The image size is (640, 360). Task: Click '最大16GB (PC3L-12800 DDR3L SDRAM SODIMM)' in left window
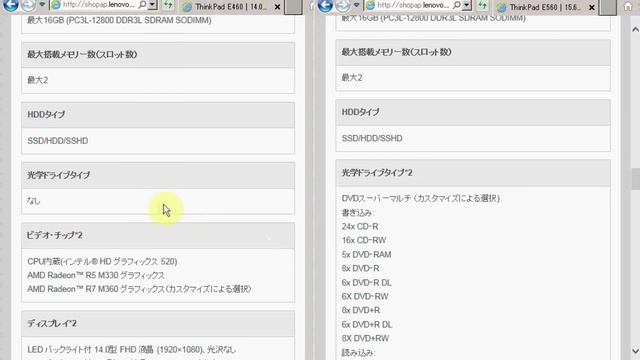pyautogui.click(x=119, y=20)
